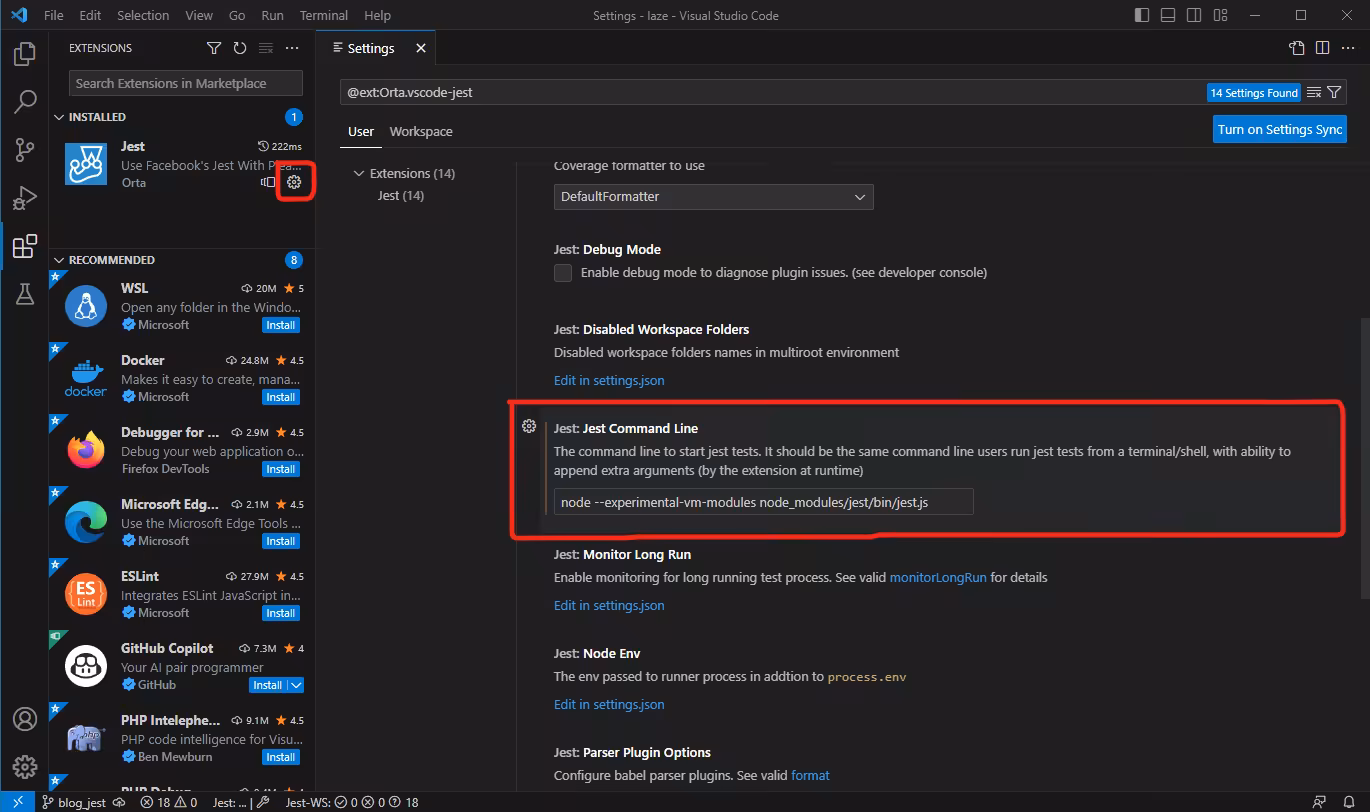Open the monitorLongRun details link
1370x812 pixels.
(938, 577)
